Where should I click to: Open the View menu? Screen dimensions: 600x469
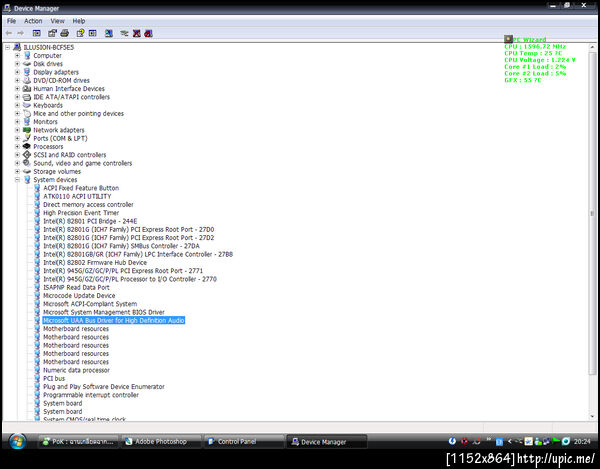point(57,21)
